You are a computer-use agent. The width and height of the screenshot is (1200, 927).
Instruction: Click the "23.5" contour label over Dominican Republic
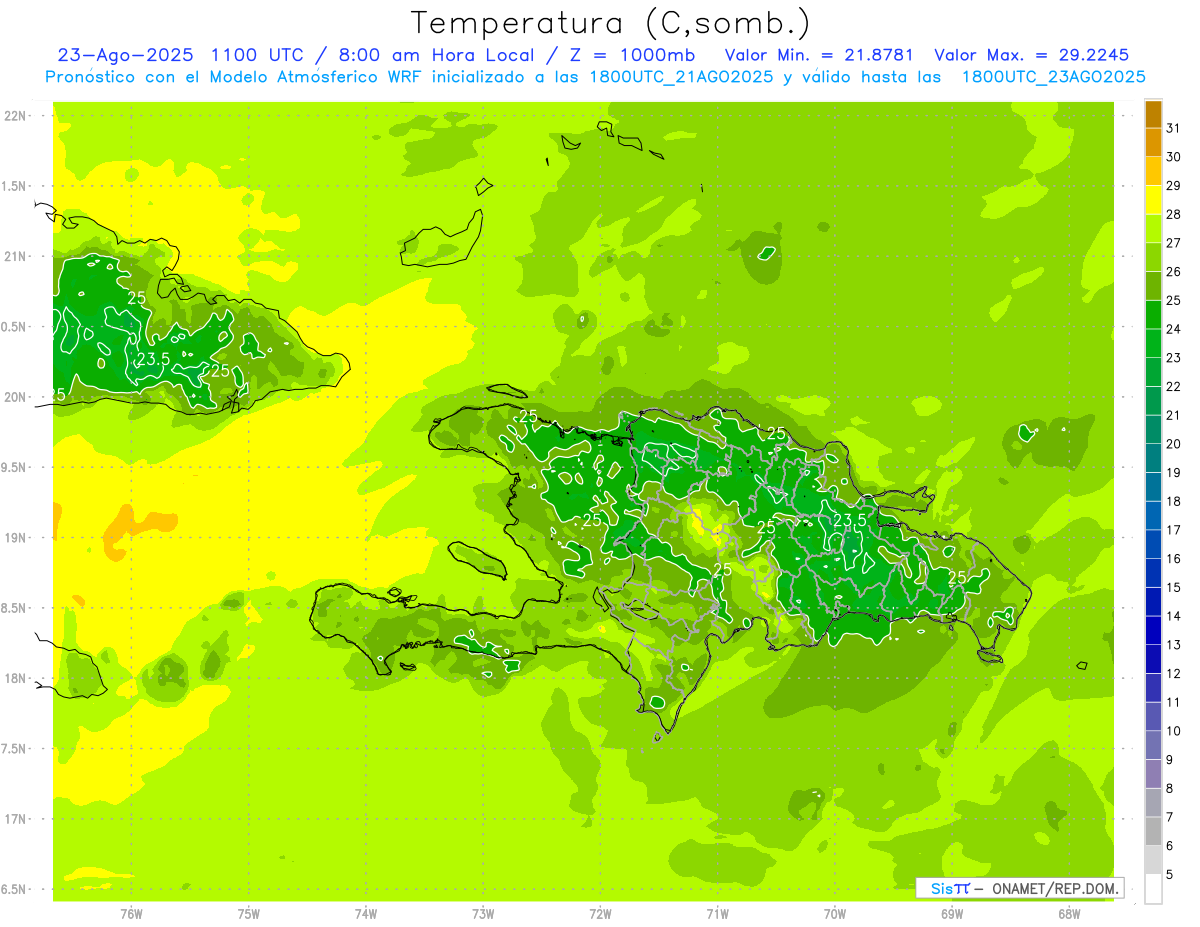coord(849,521)
